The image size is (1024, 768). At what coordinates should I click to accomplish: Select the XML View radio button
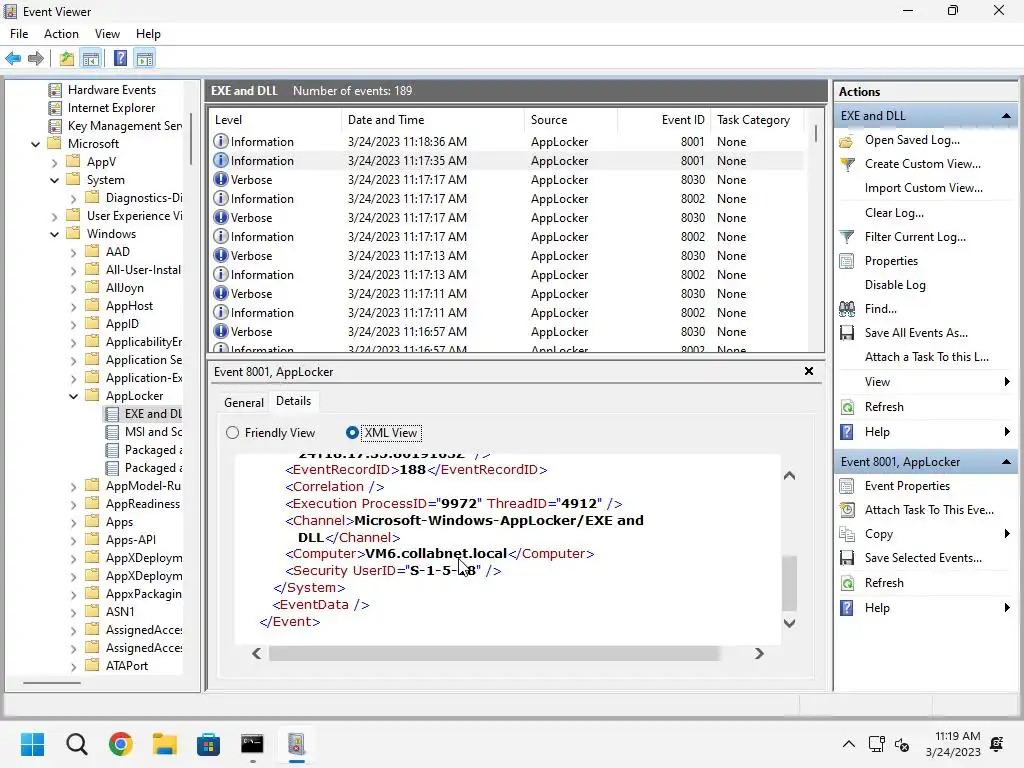[352, 433]
